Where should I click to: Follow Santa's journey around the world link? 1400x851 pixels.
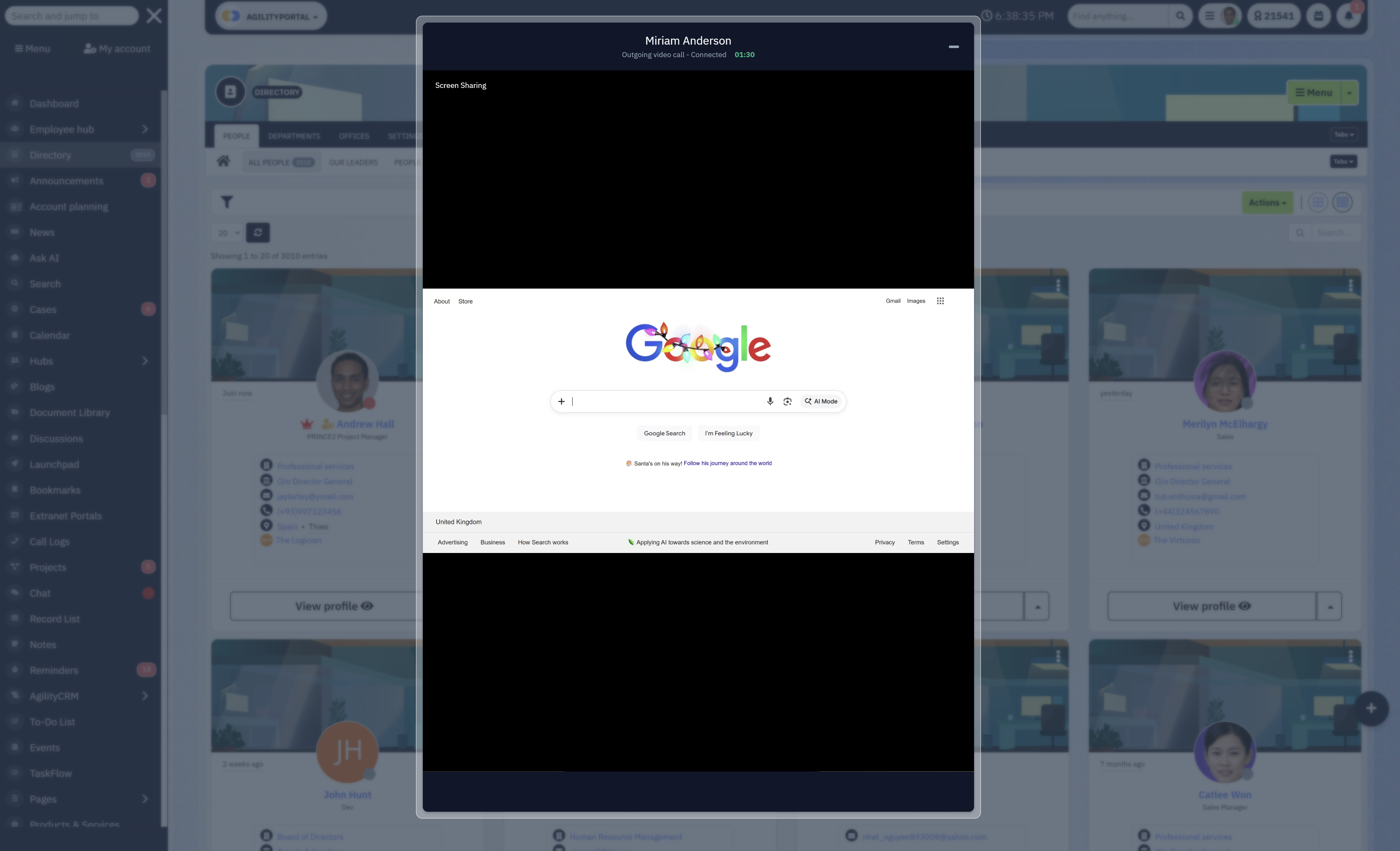[728, 463]
